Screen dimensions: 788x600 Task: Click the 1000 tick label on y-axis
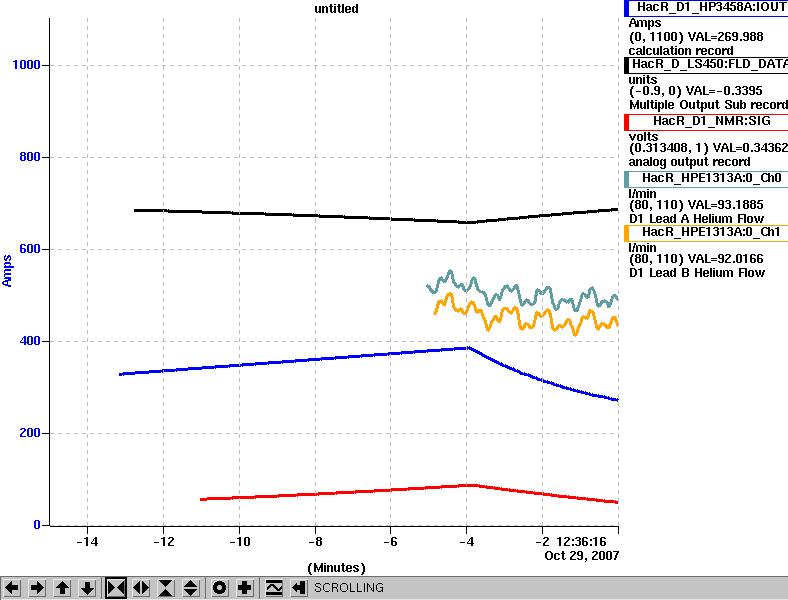pyautogui.click(x=26, y=65)
